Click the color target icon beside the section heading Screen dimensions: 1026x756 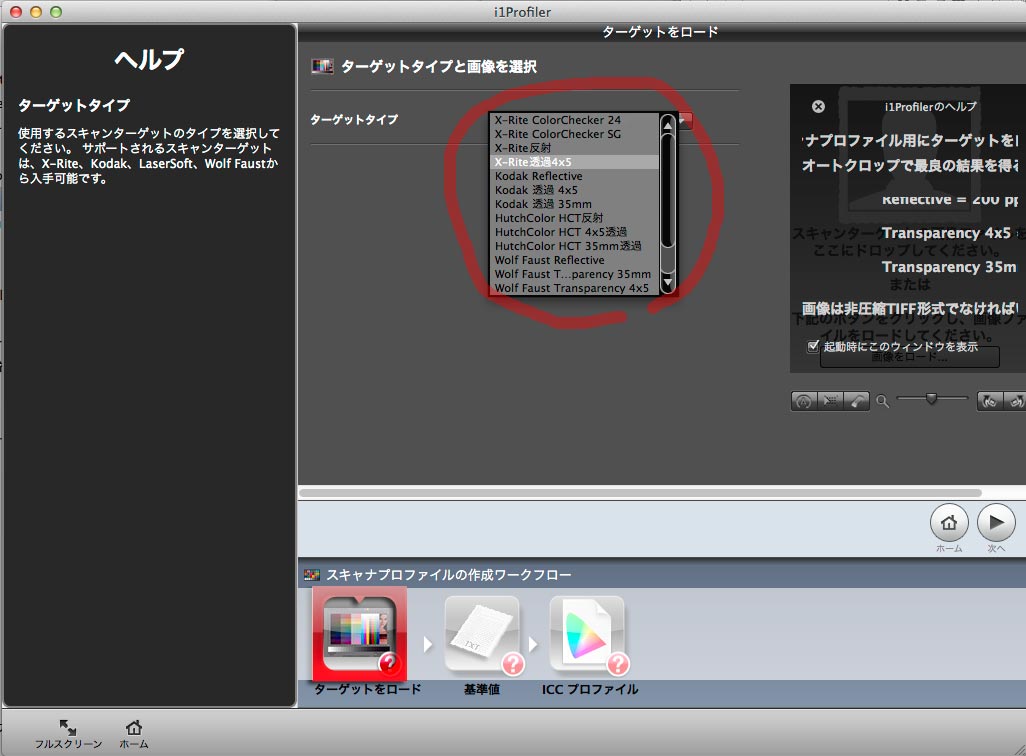pos(322,65)
